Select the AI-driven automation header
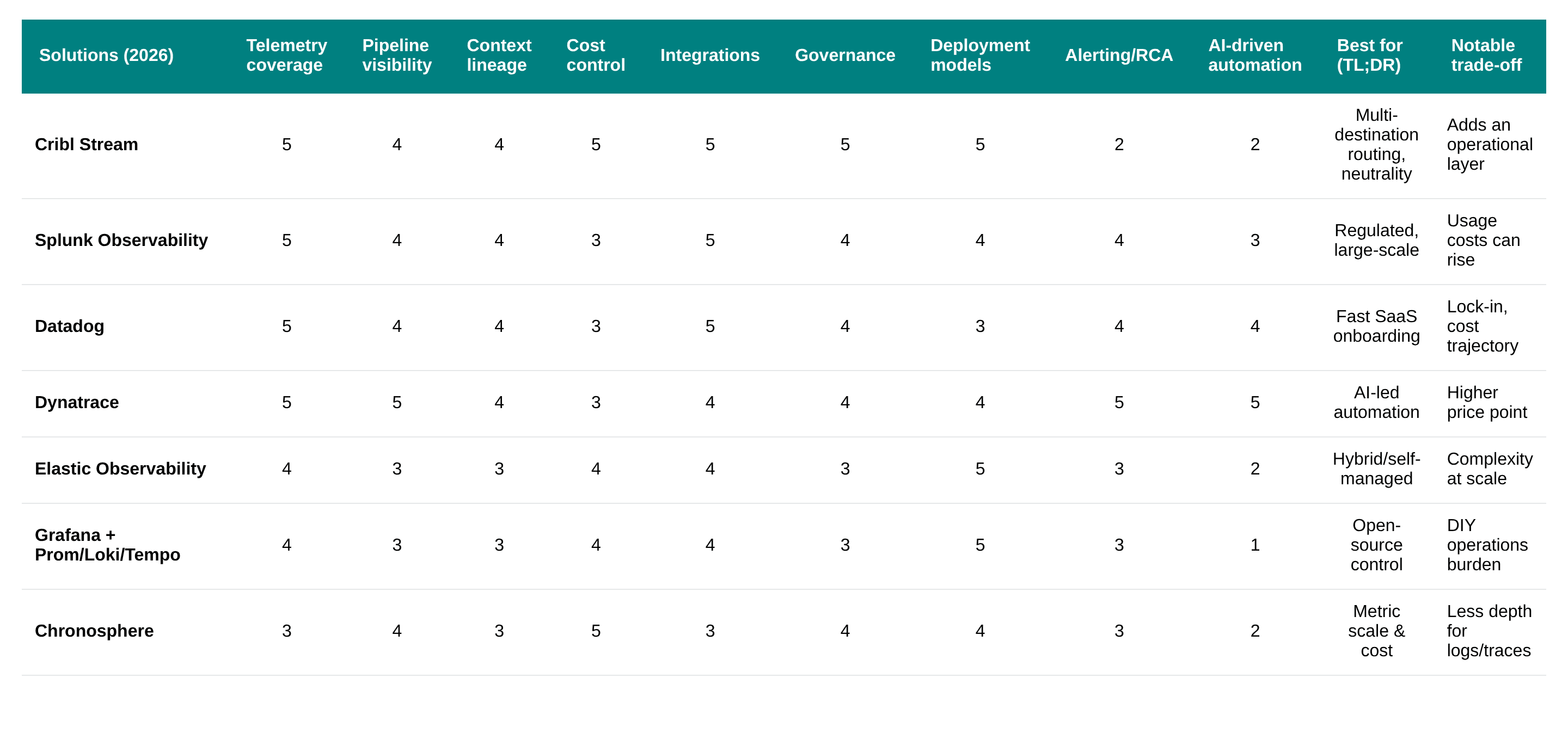The image size is (1568, 746). click(x=1255, y=56)
